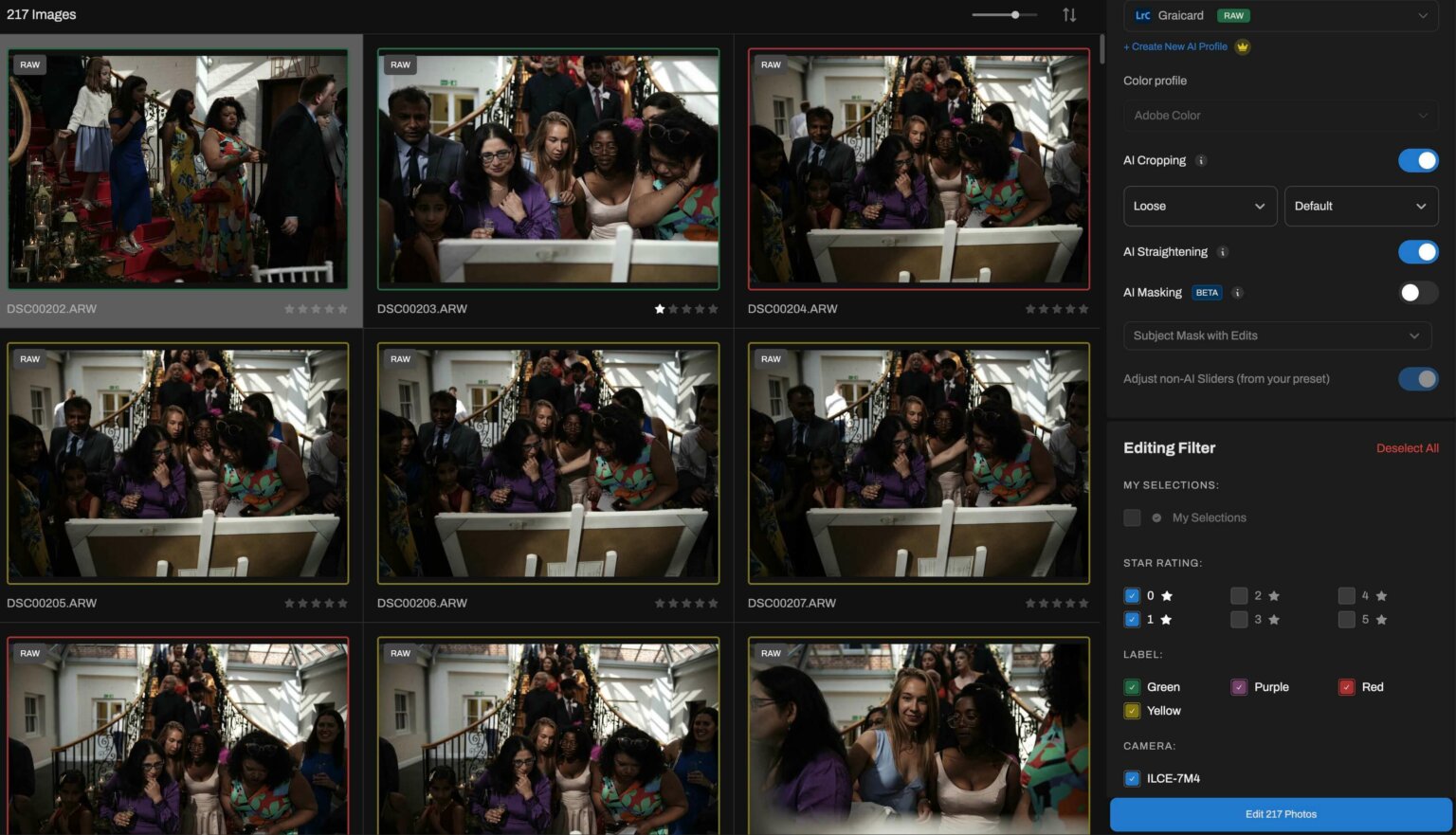Open the Loose cropping dropdown
The width and height of the screenshot is (1456, 835).
tap(1199, 206)
